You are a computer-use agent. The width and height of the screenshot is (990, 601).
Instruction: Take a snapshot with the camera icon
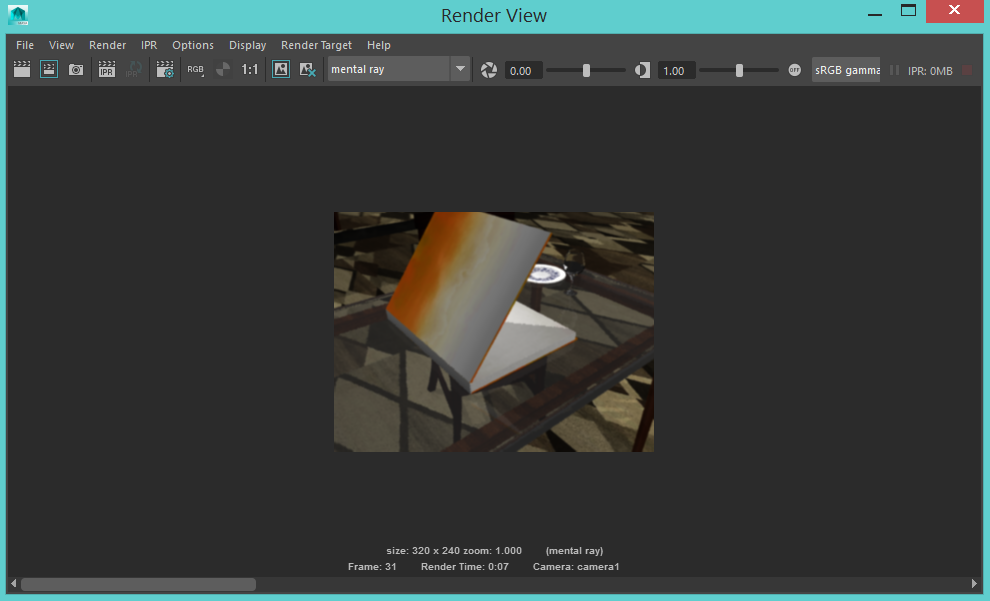[x=76, y=69]
